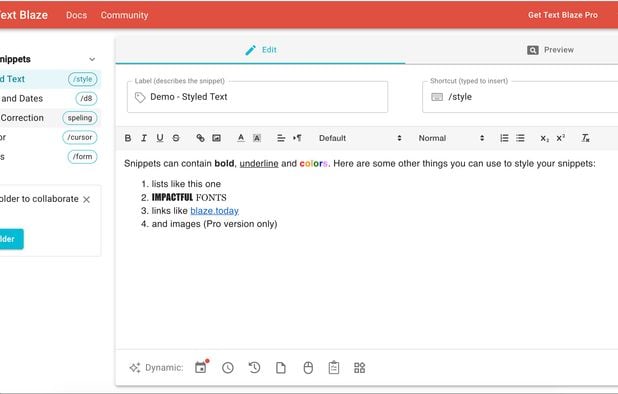Insert the dynamic page document command
This screenshot has width=618, height=394.
click(x=281, y=368)
